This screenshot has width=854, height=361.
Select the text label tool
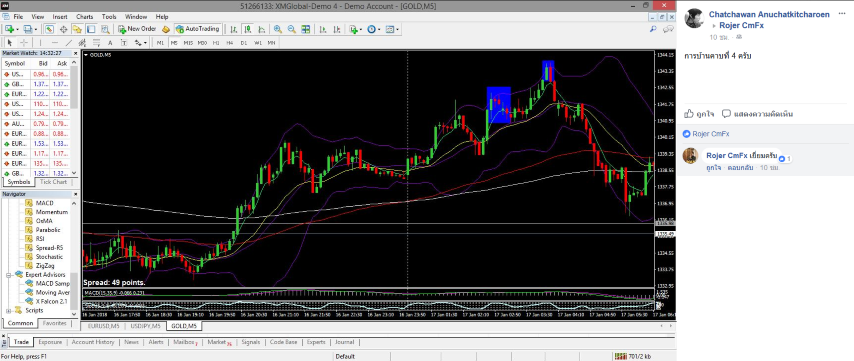pos(124,42)
